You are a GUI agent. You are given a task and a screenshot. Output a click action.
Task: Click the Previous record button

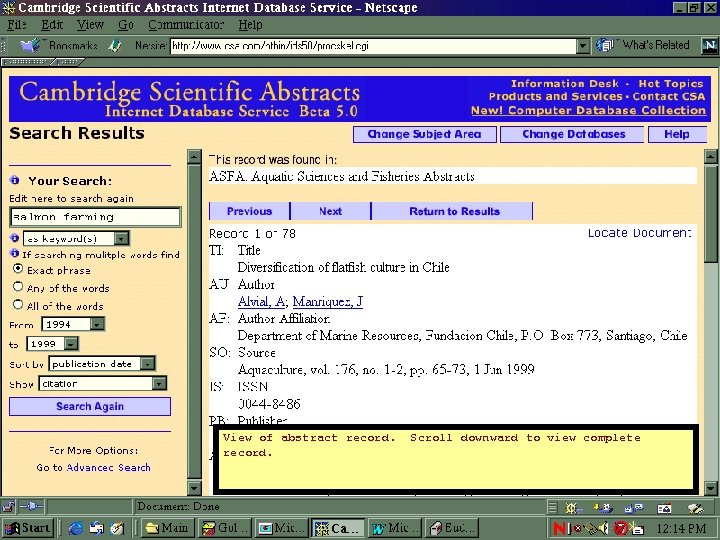click(249, 211)
